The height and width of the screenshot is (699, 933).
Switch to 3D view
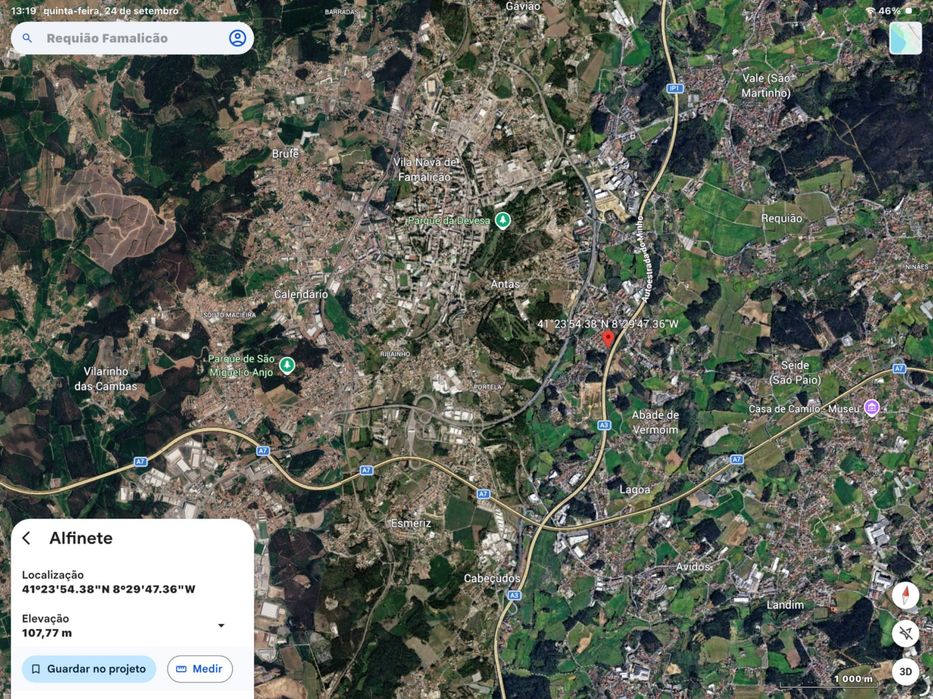click(905, 672)
